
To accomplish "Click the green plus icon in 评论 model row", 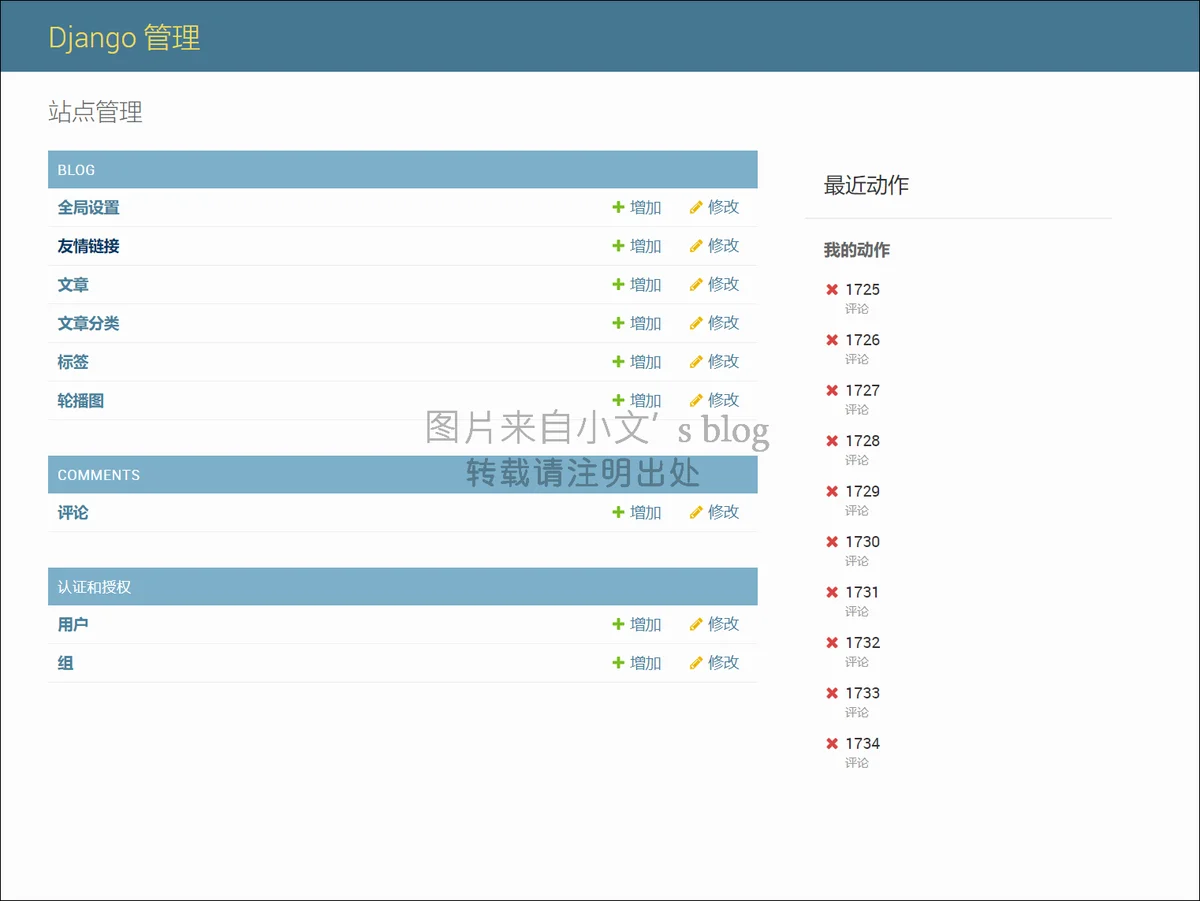I will click(618, 512).
